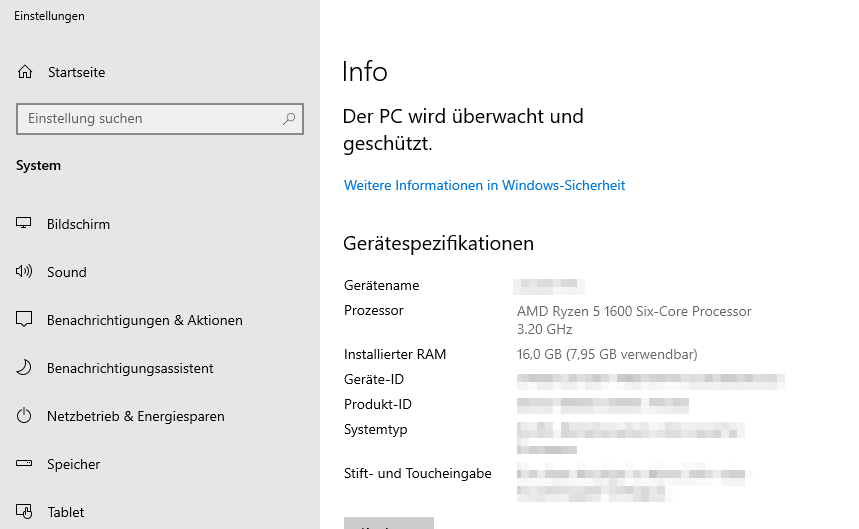
Task: Click the speaker icon for Sound
Action: pos(24,272)
